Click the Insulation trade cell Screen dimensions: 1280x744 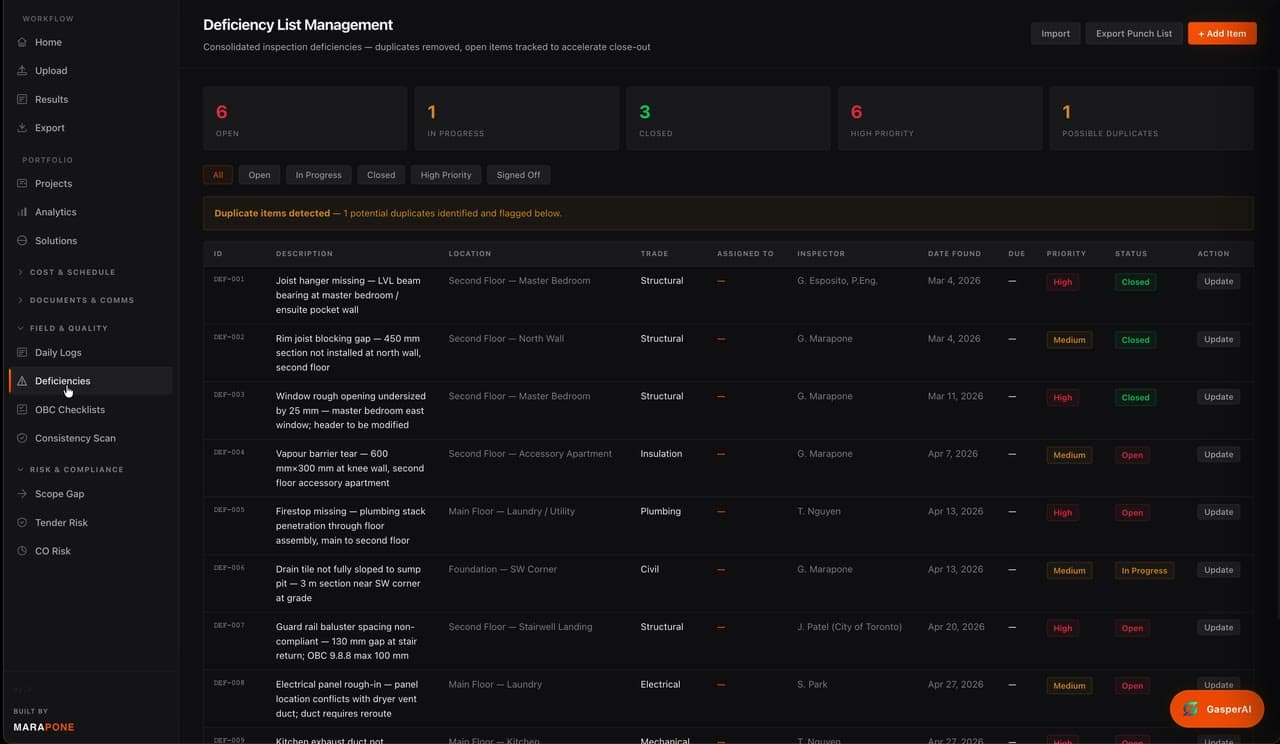coord(662,454)
